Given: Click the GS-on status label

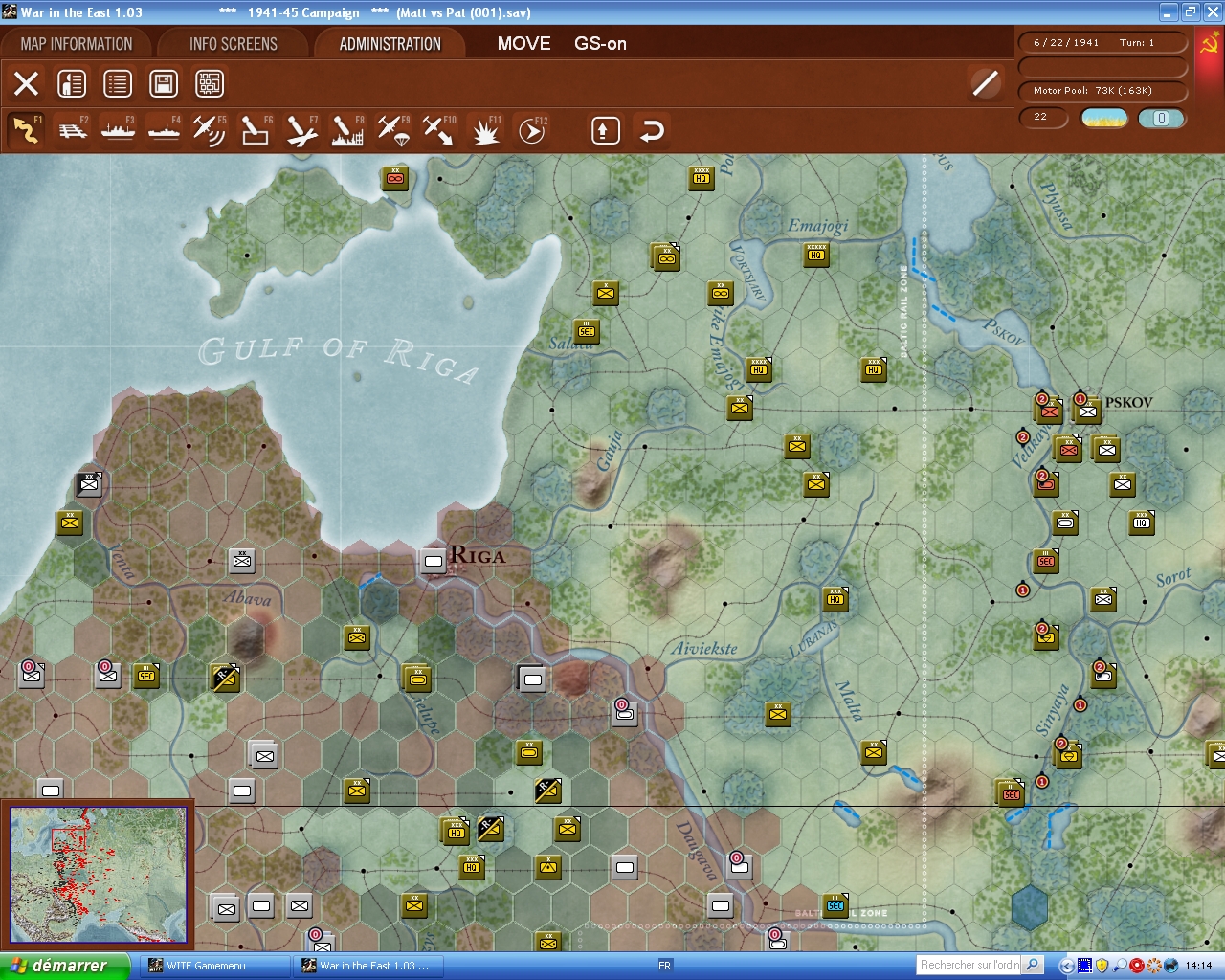Looking at the screenshot, I should (x=600, y=43).
